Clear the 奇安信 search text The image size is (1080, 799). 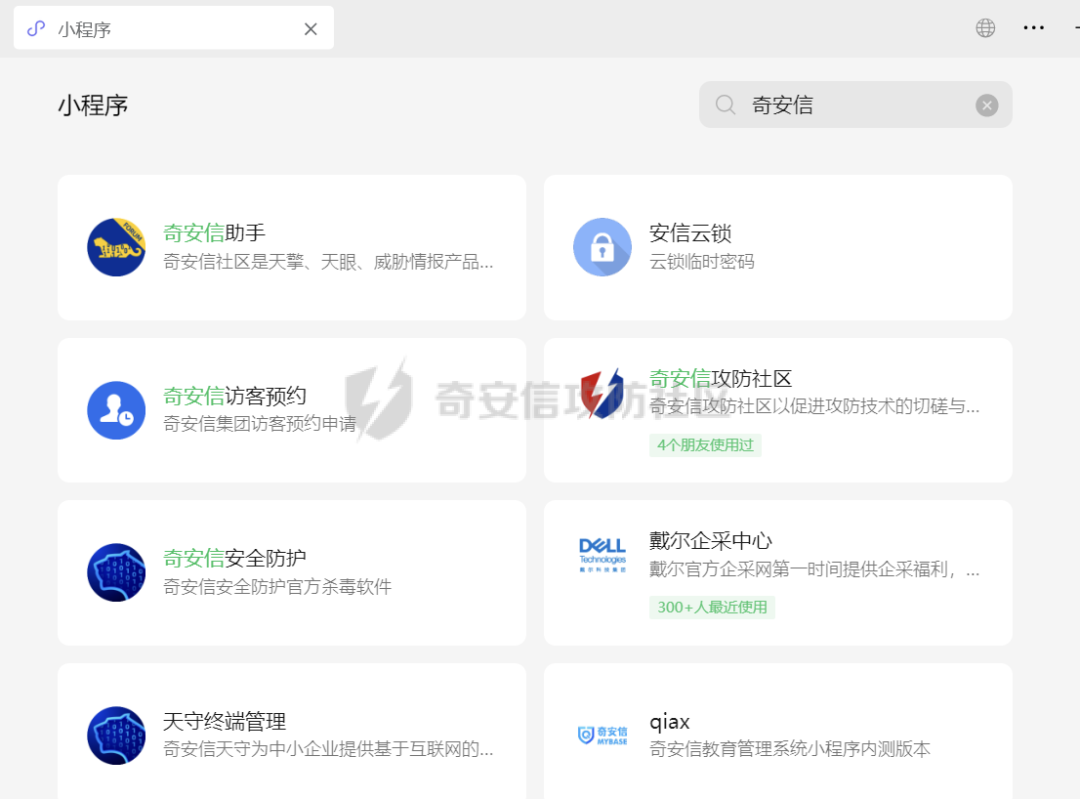point(986,105)
